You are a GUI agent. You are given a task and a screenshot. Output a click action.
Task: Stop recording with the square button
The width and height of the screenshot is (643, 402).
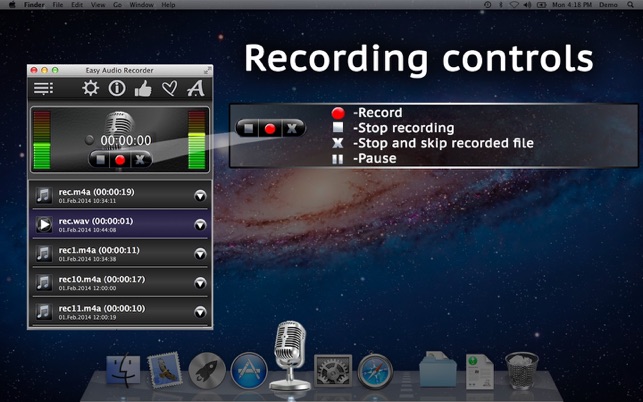(100, 160)
